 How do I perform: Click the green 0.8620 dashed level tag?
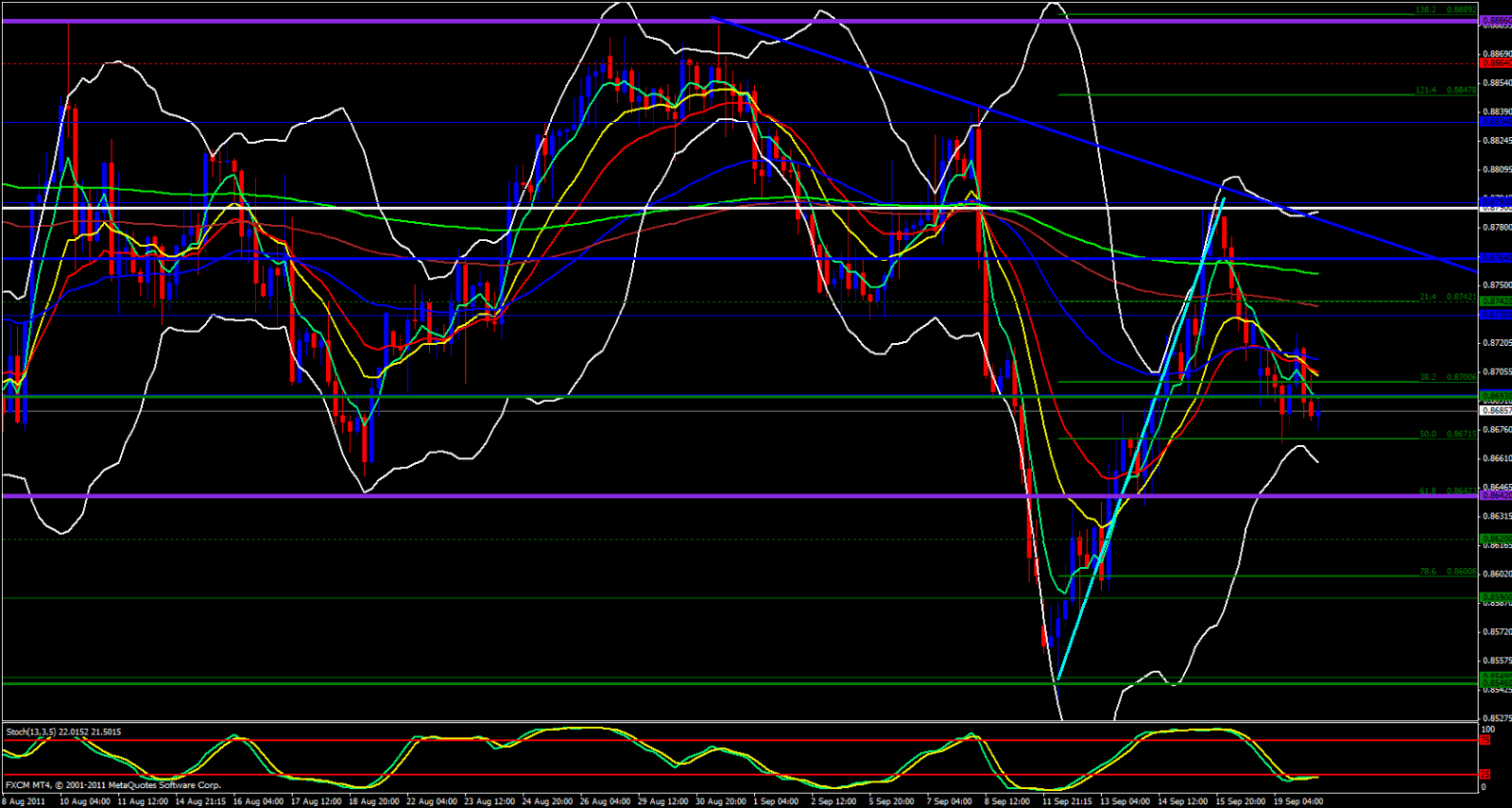pyautogui.click(x=1495, y=539)
